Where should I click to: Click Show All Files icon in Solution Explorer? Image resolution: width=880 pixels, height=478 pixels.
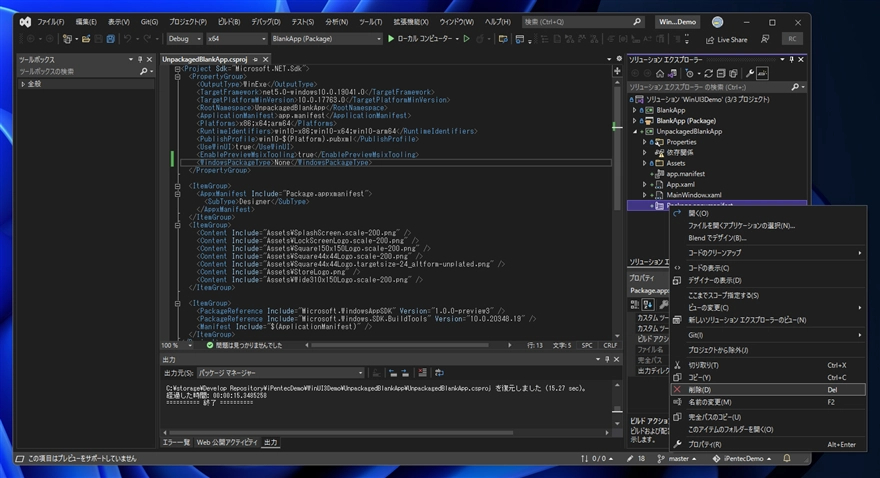tap(733, 73)
